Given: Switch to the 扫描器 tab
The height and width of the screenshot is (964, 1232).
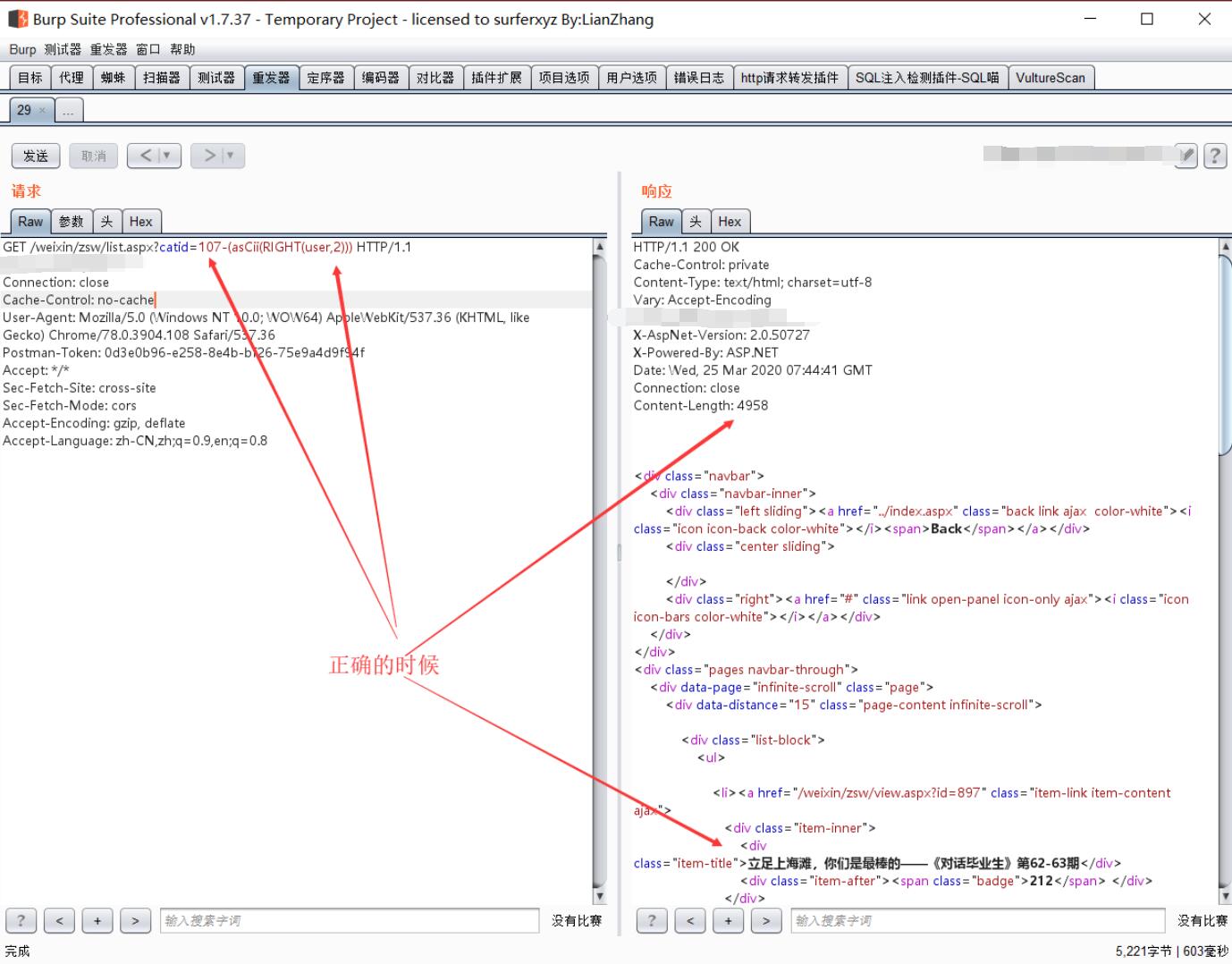Looking at the screenshot, I should 162,78.
